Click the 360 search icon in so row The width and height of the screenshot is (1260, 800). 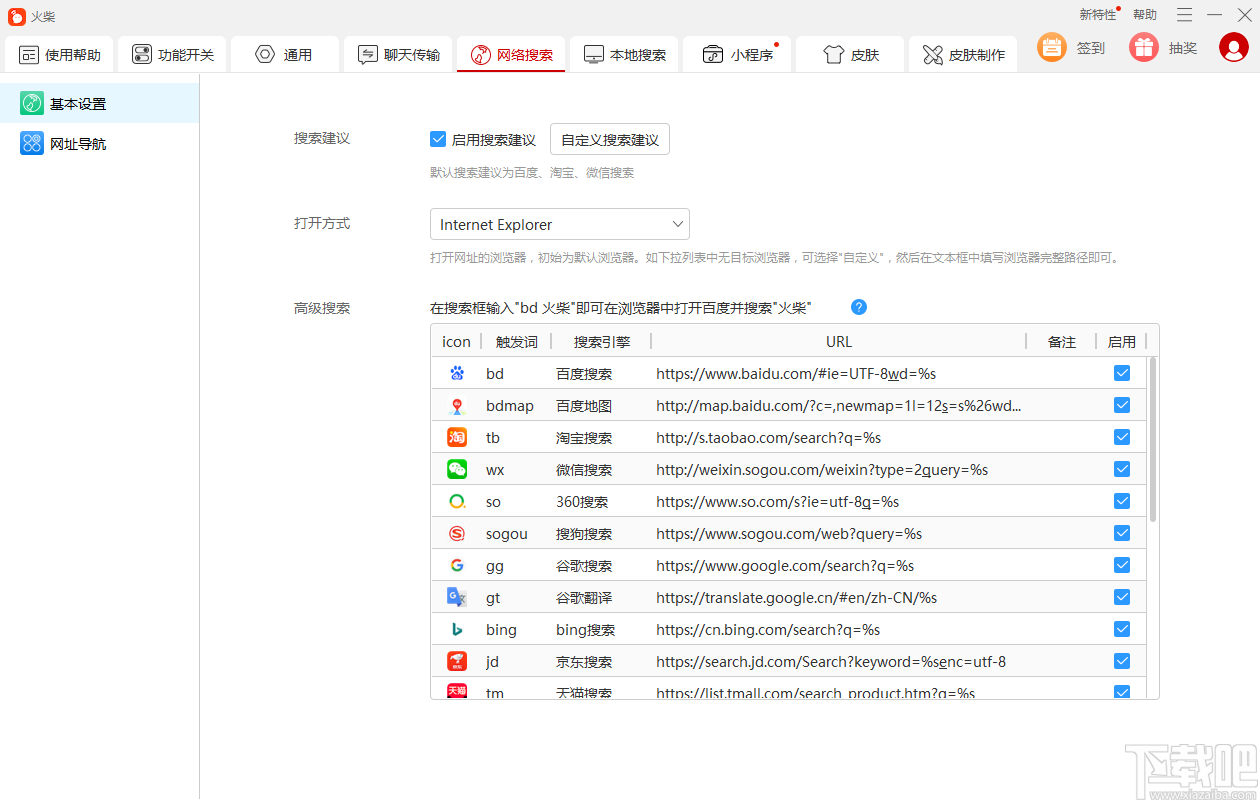point(457,501)
